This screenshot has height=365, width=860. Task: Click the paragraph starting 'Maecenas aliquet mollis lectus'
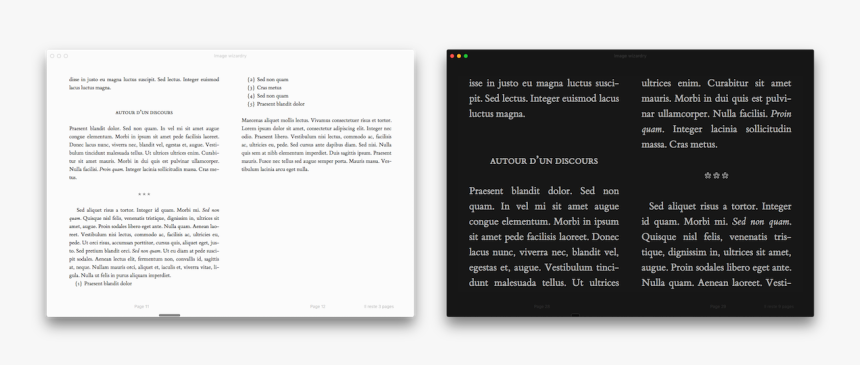click(x=316, y=145)
